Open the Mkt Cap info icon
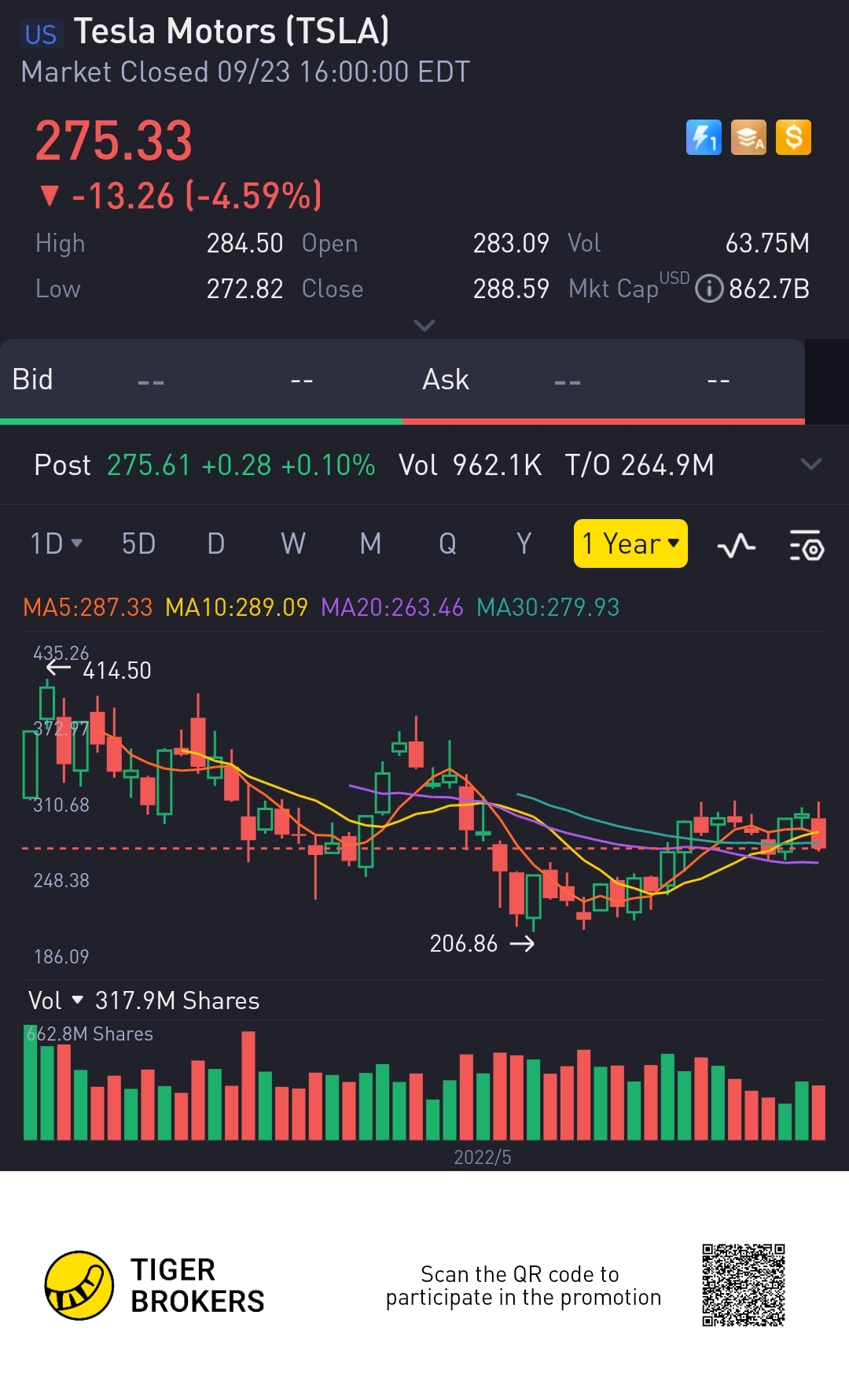The image size is (849, 1400). click(709, 289)
